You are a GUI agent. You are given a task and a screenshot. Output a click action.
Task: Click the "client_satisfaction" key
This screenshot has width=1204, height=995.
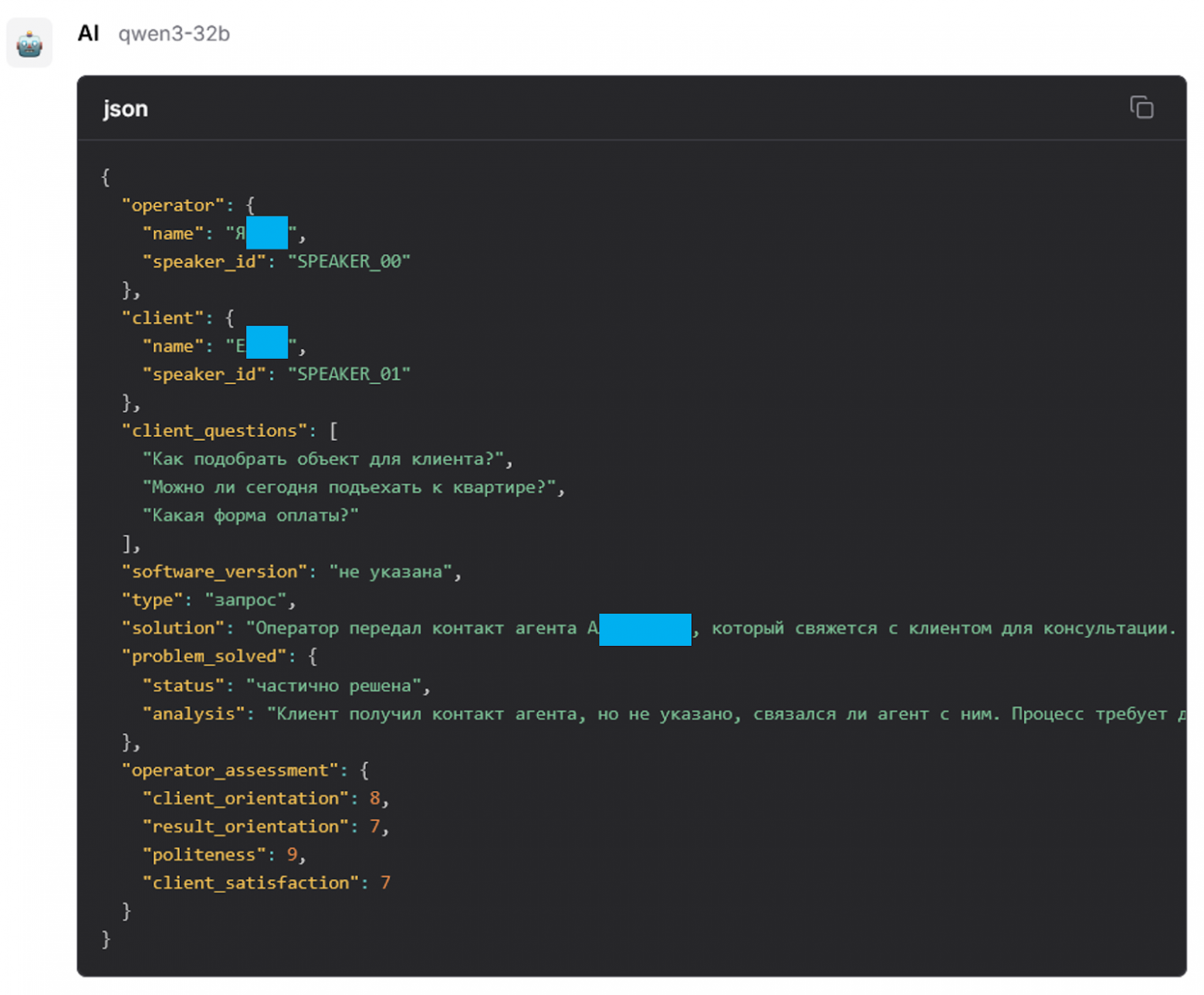251,883
